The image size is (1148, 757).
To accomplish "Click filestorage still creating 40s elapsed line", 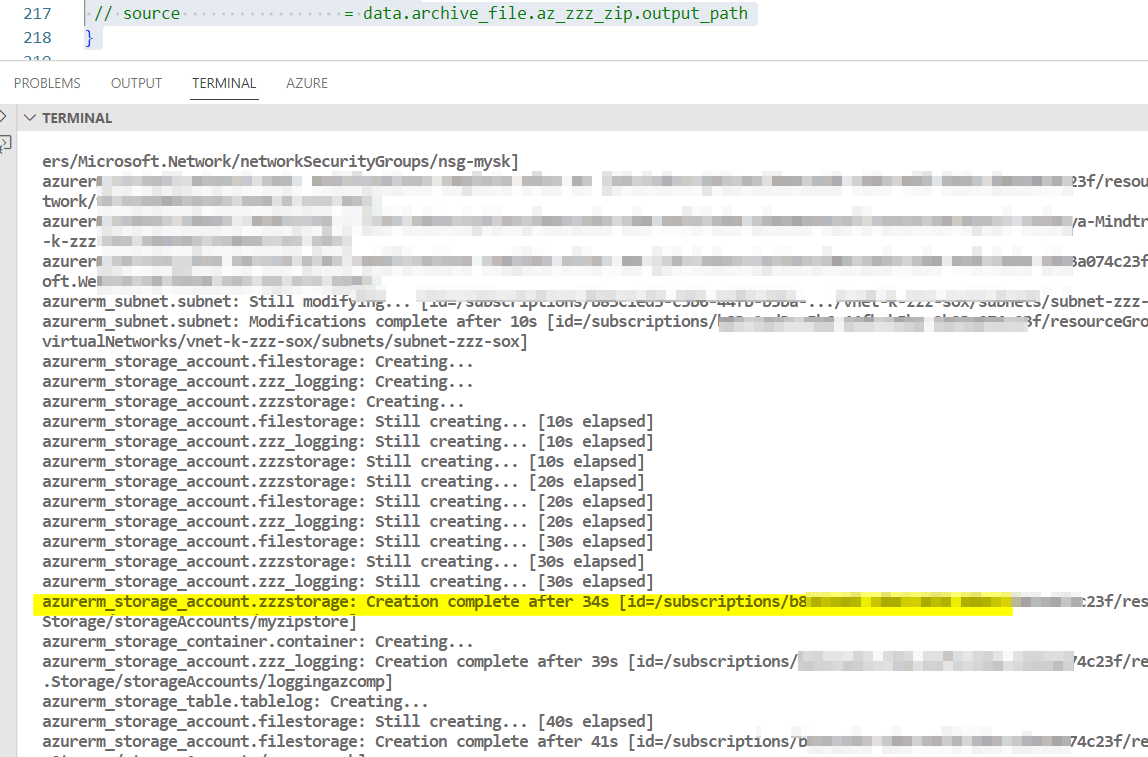I will pyautogui.click(x=348, y=722).
